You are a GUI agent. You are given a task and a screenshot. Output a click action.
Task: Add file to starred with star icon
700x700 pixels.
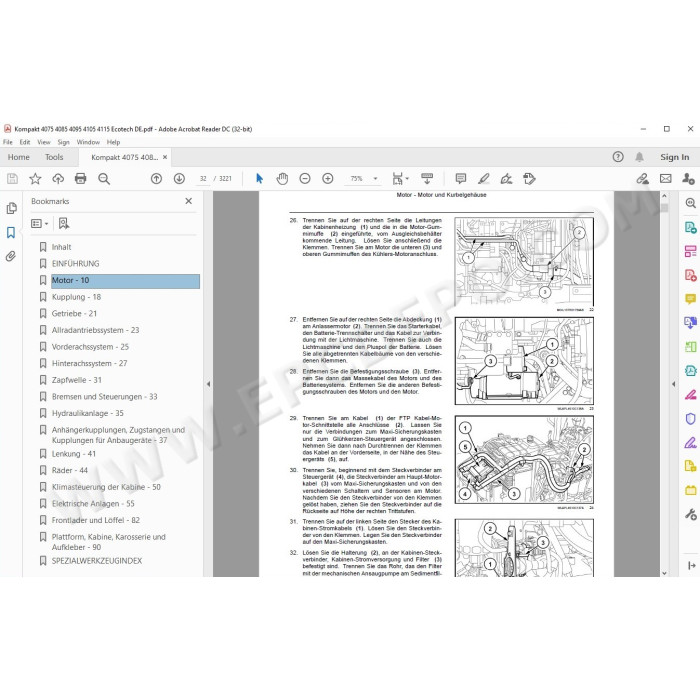(x=35, y=179)
